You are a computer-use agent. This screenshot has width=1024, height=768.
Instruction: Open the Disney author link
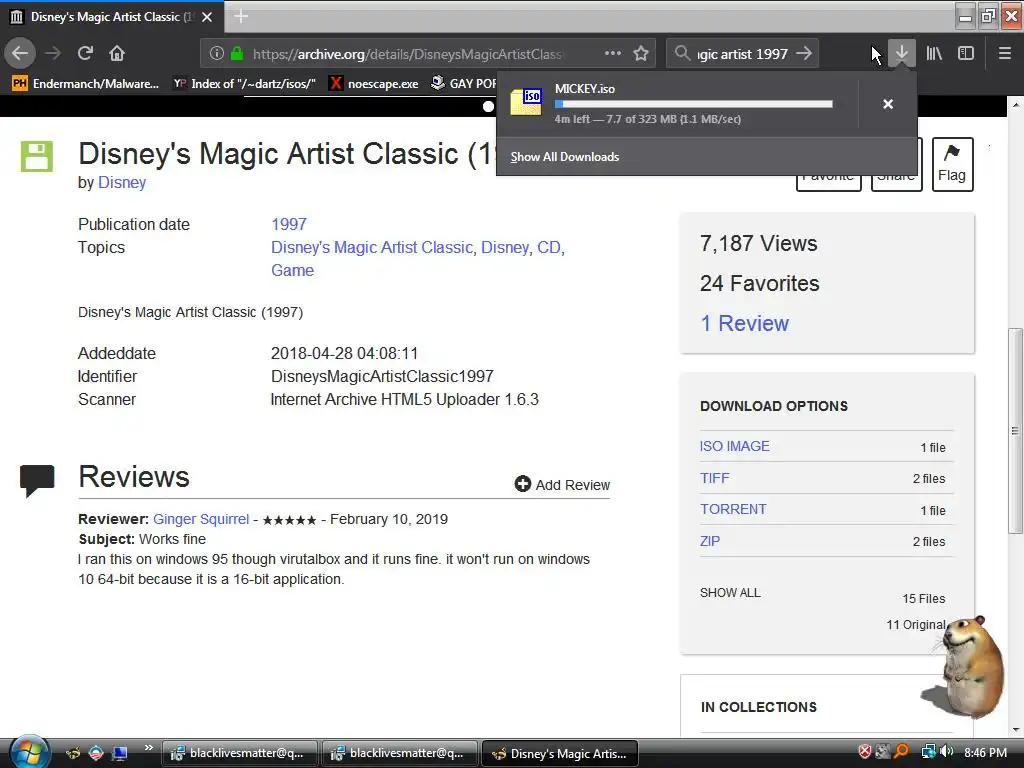[x=122, y=183]
